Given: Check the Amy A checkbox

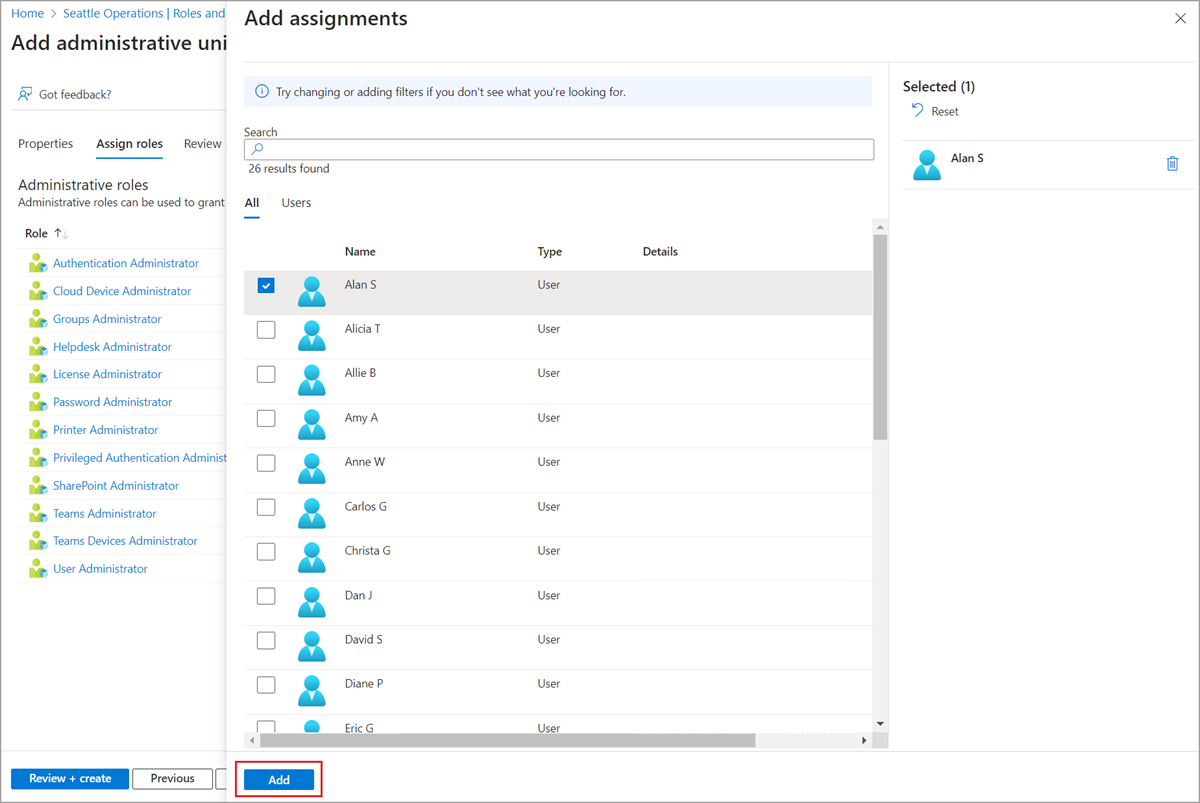Looking at the screenshot, I should (266, 418).
